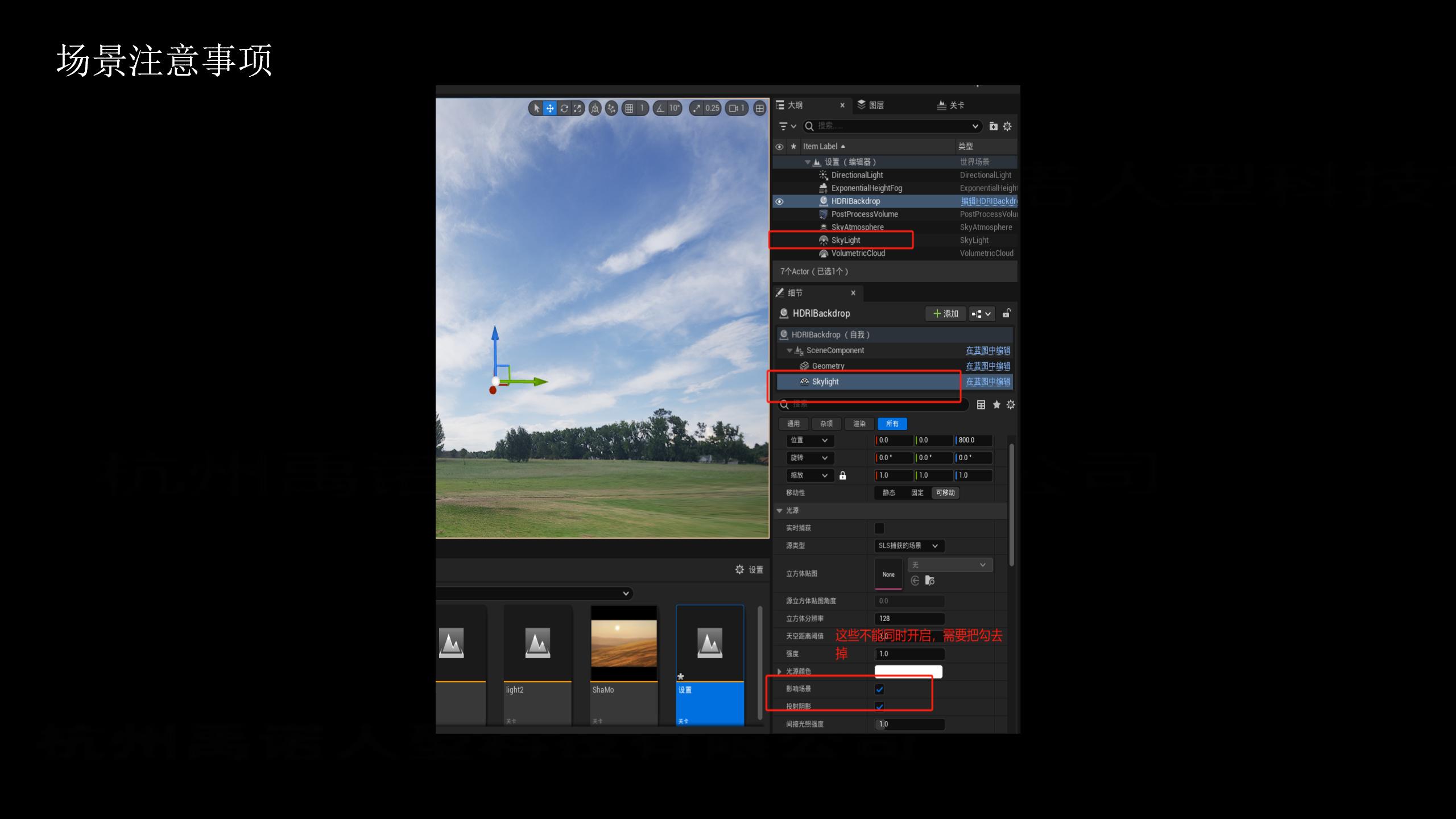Click the create new folder icon

993,126
